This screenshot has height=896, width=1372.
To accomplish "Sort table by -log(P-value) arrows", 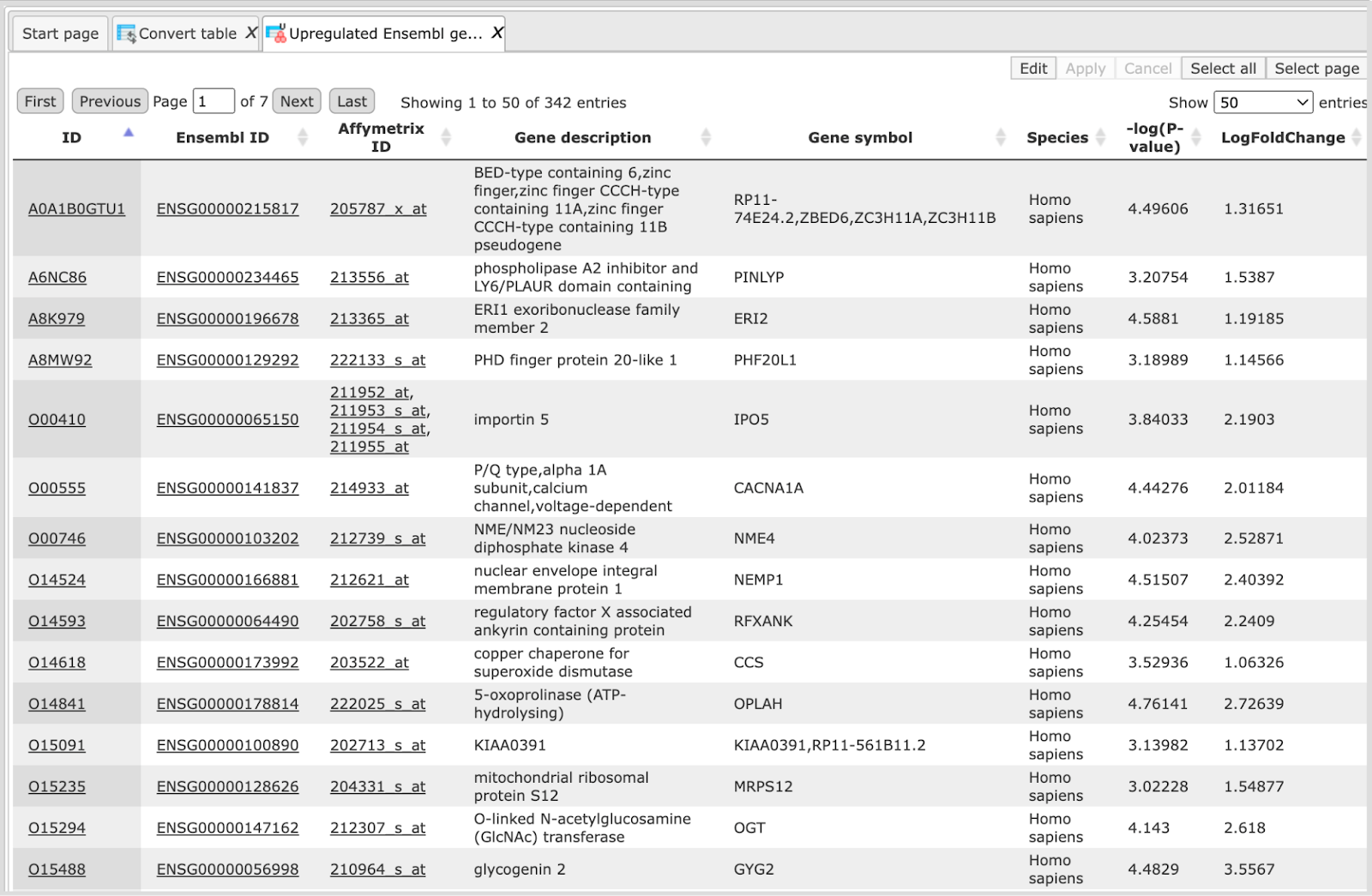I will 1196,137.
